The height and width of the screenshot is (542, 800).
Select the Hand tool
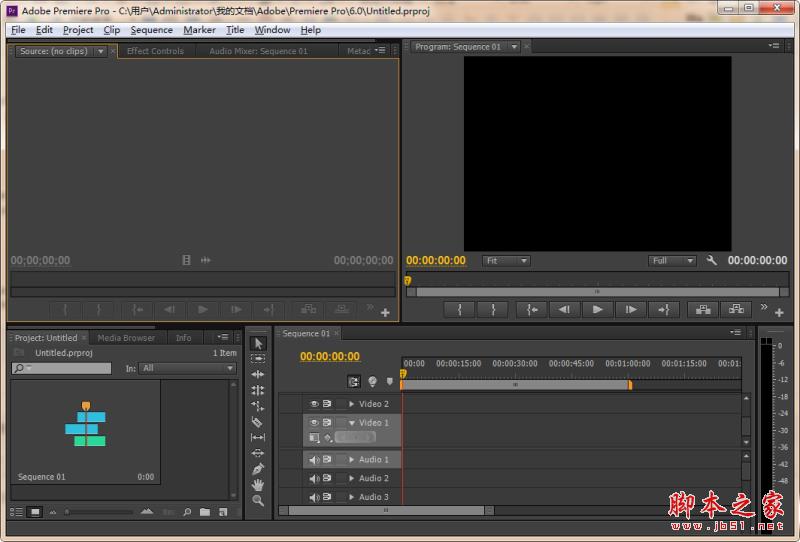258,484
